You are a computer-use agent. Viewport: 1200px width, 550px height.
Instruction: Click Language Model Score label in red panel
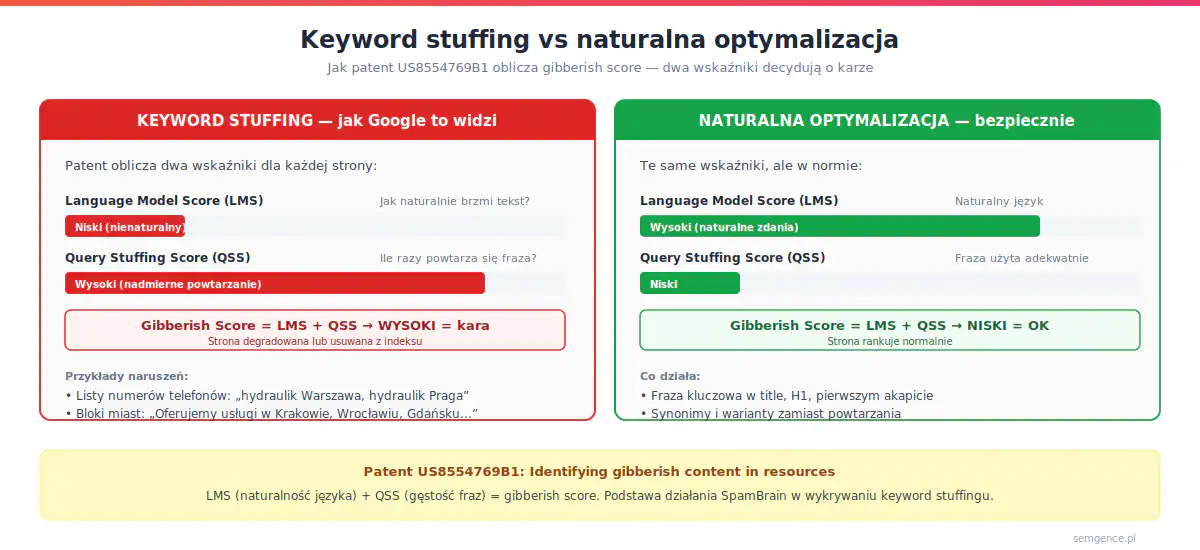pyautogui.click(x=164, y=201)
